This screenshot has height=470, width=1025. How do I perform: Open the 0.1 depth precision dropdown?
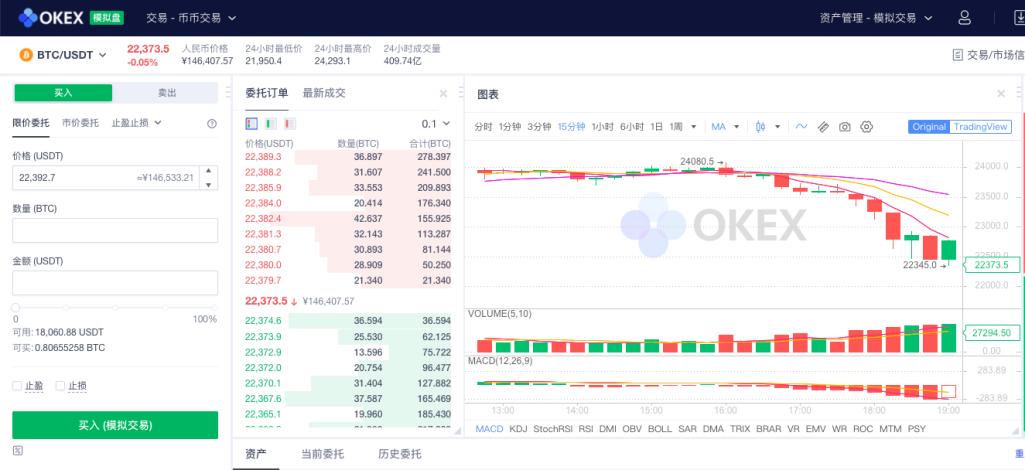(436, 124)
